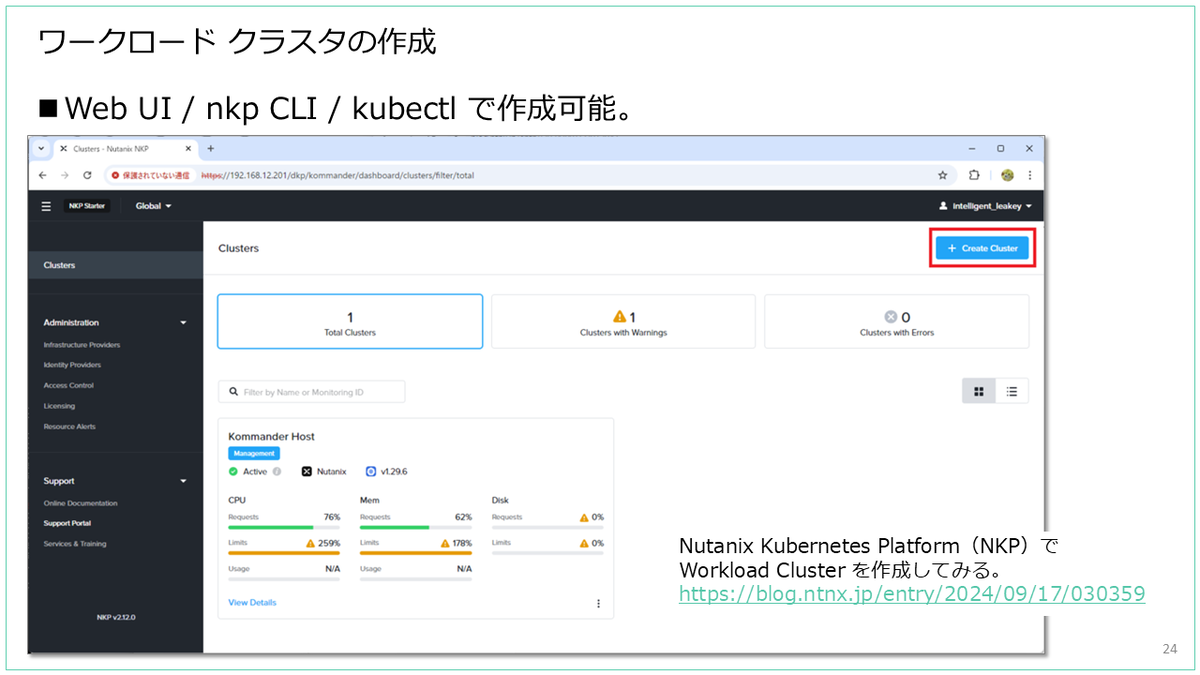This screenshot has width=1200, height=675.
Task: Click the info icon next to Active
Action: [x=277, y=471]
